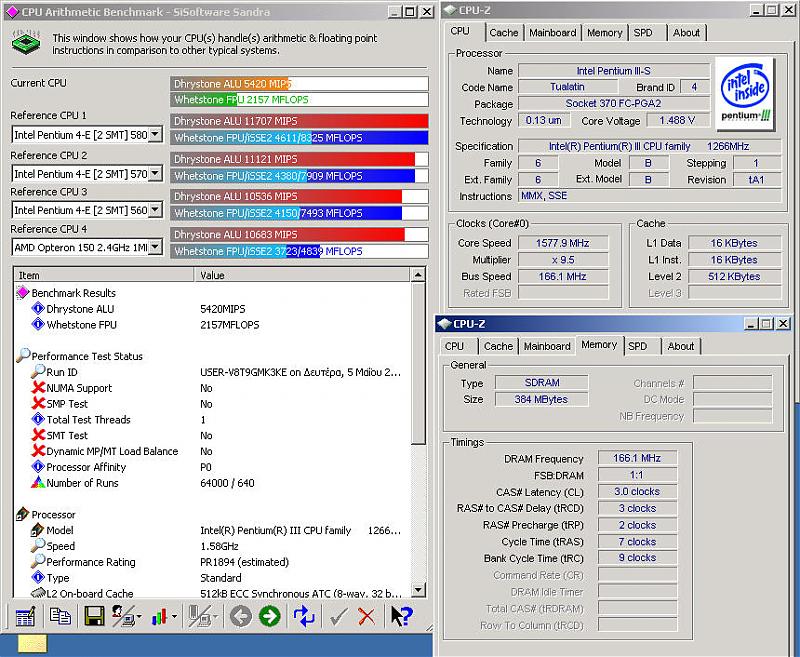Viewport: 800px width, 657px height.
Task: Click the icon beside Performance Rating
Action: click(x=38, y=561)
